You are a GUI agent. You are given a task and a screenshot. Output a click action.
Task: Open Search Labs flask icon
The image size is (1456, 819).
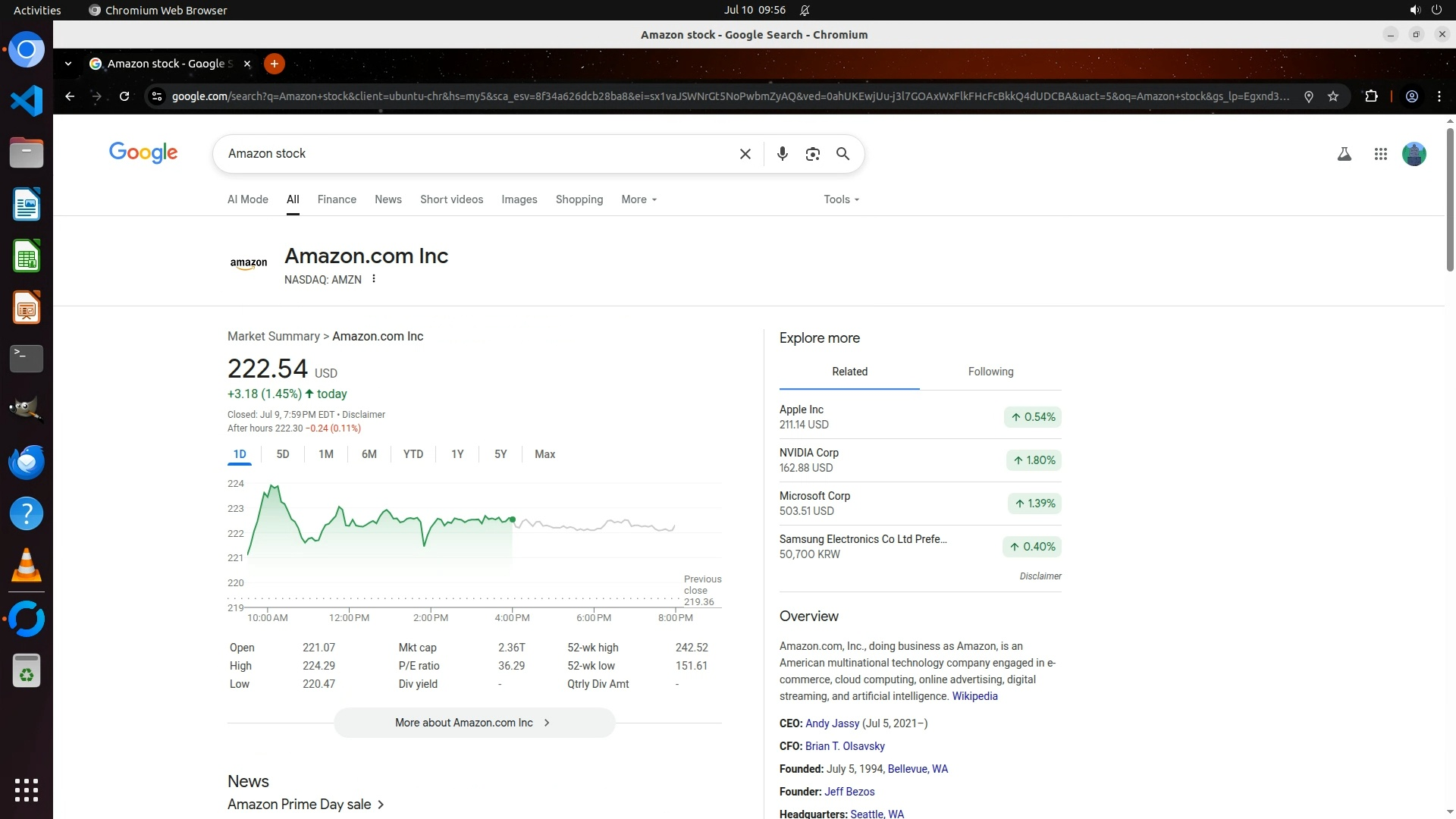[x=1344, y=154]
